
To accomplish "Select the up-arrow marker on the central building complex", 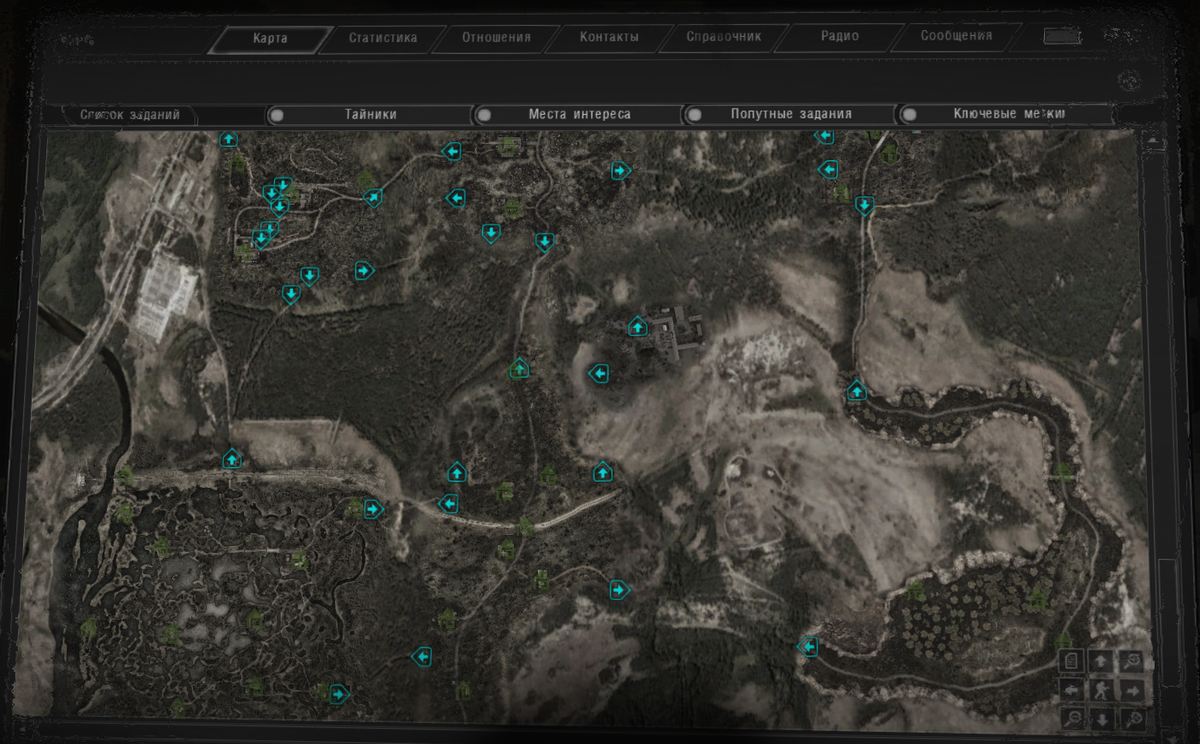I will 637,326.
